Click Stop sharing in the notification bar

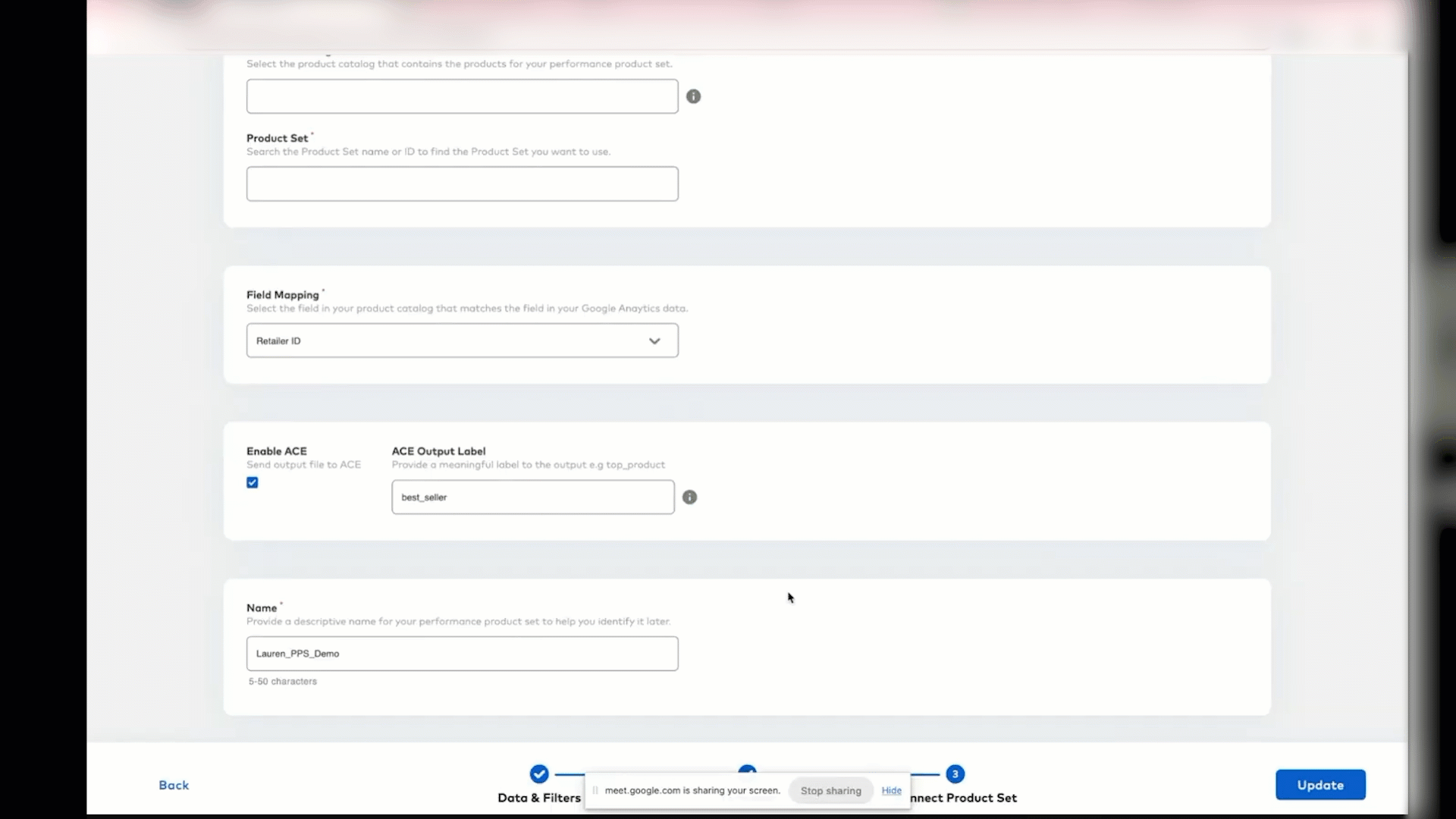(x=830, y=790)
